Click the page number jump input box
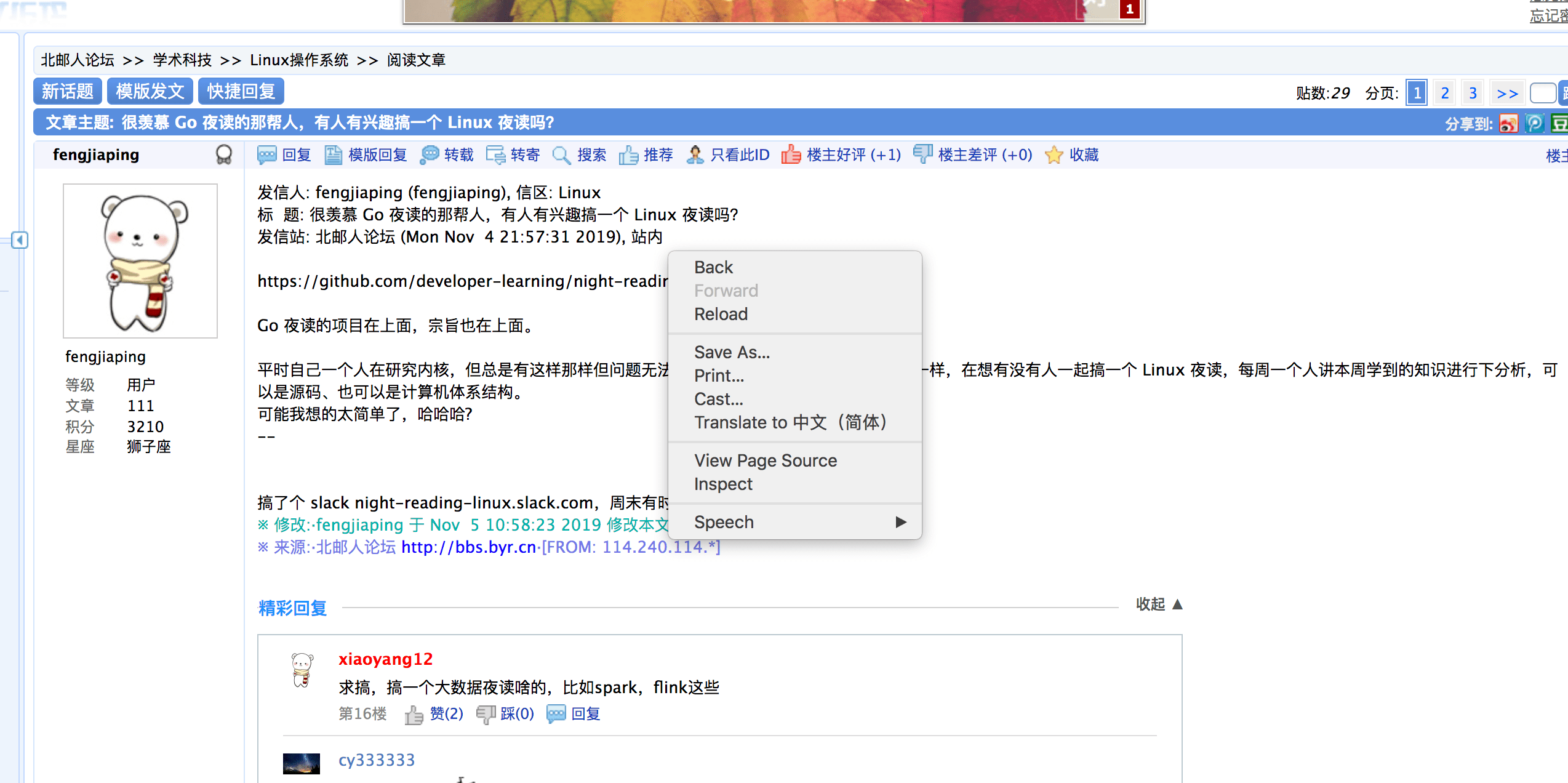 pyautogui.click(x=1542, y=93)
